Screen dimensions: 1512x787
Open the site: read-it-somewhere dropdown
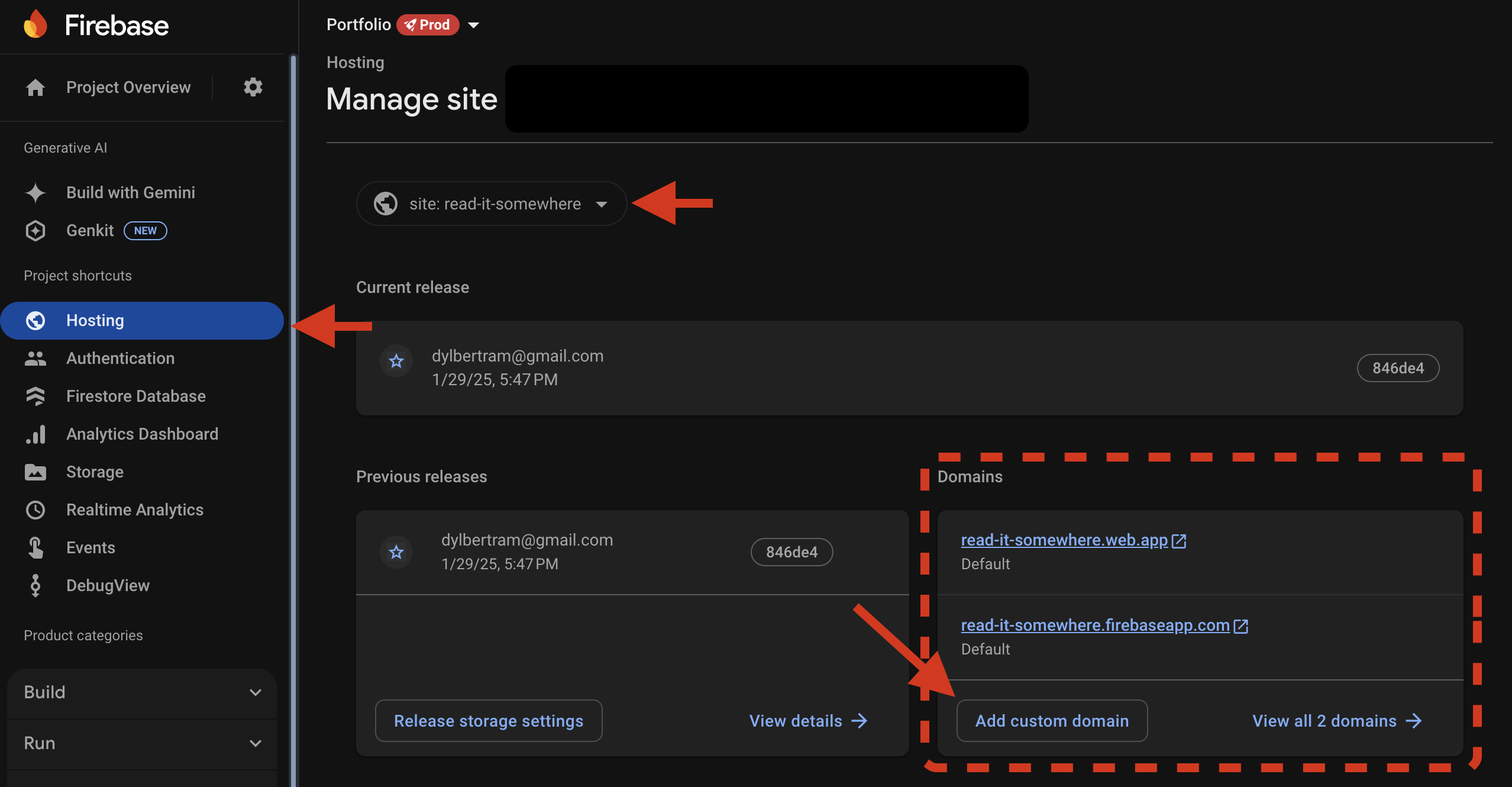491,204
